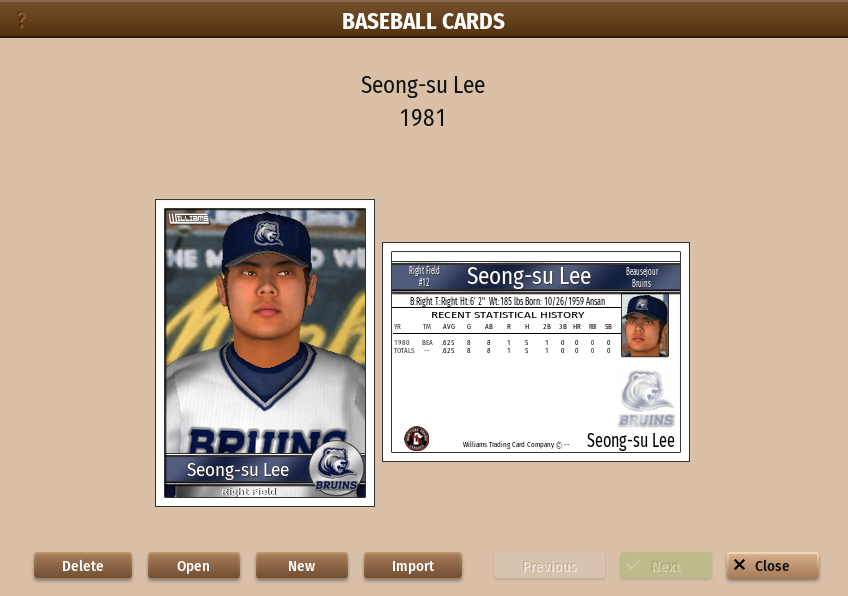Click the Recent Statistical History table
This screenshot has height=596, width=848.
[x=506, y=332]
